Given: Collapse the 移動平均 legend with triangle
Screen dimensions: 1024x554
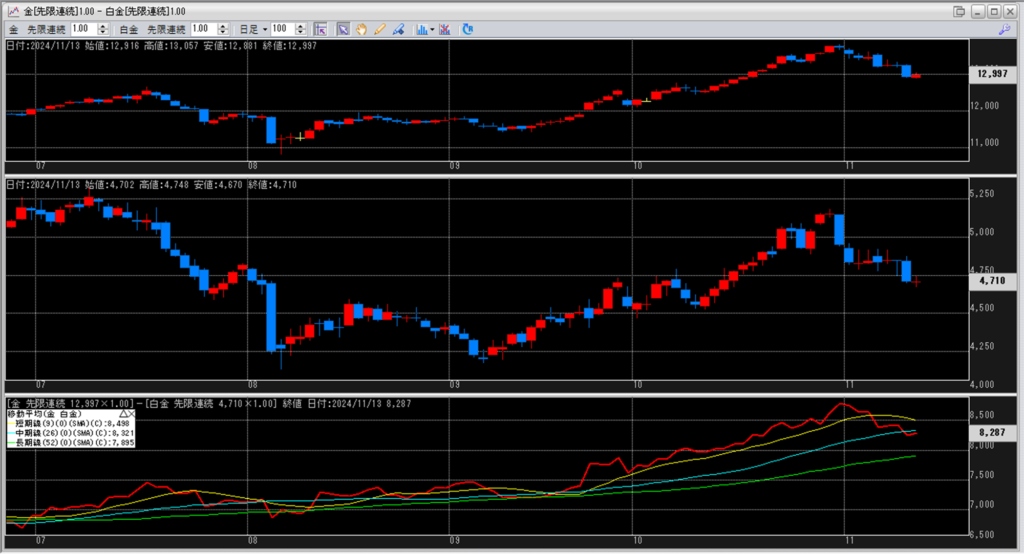Looking at the screenshot, I should pyautogui.click(x=123, y=414).
